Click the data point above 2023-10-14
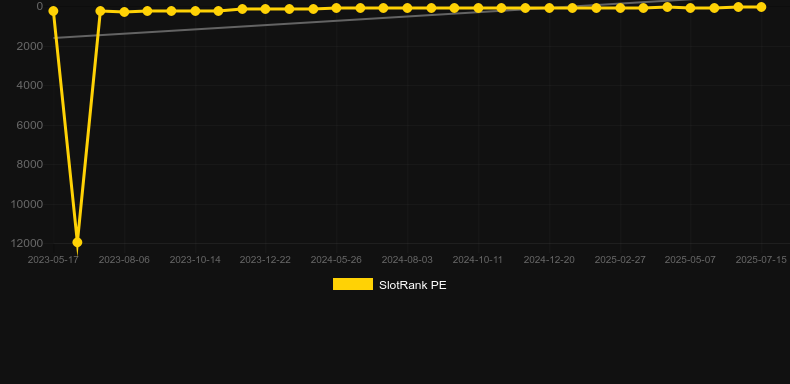The width and height of the screenshot is (790, 384). pyautogui.click(x=195, y=11)
